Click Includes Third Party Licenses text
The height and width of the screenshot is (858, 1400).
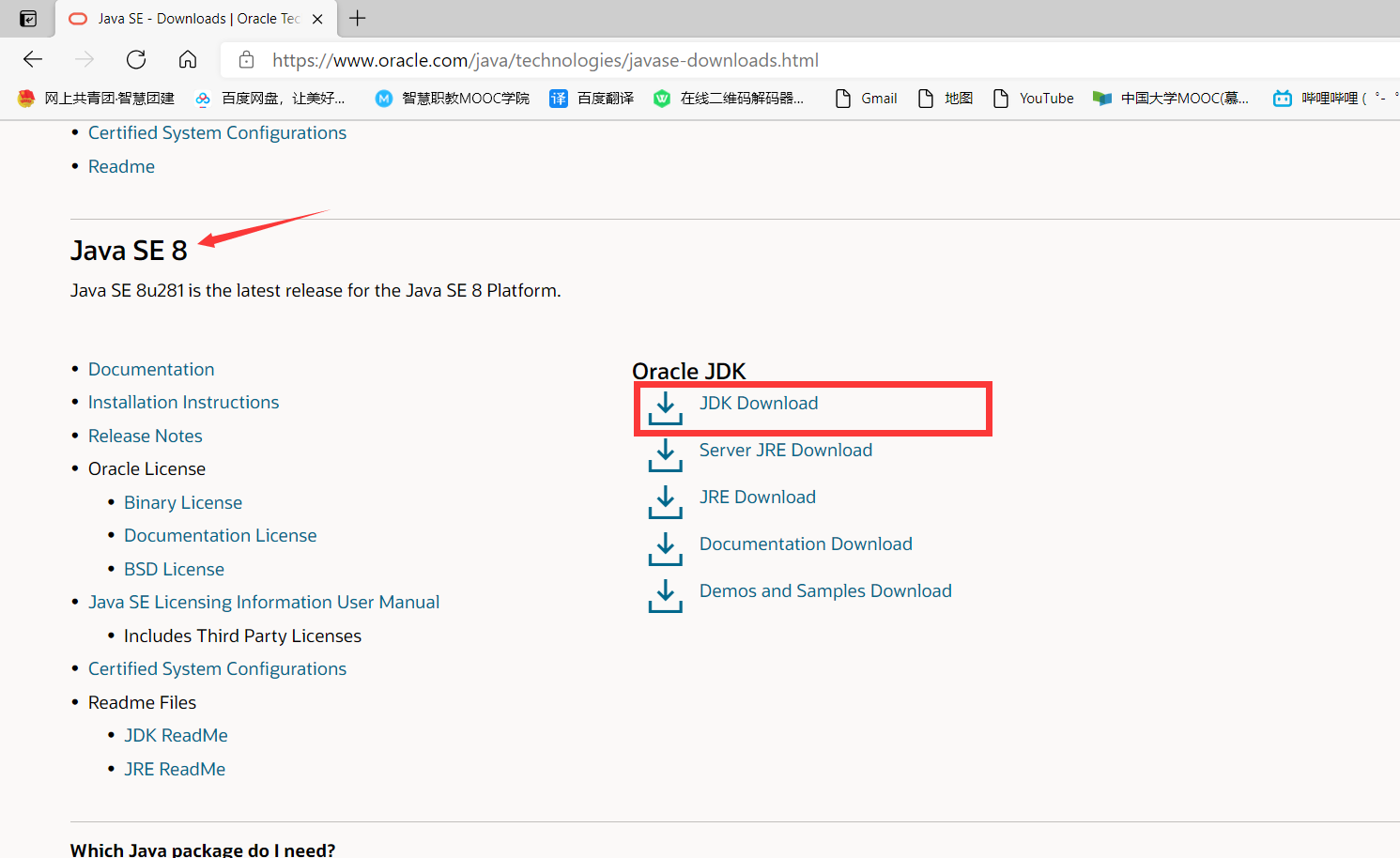pyautogui.click(x=242, y=636)
